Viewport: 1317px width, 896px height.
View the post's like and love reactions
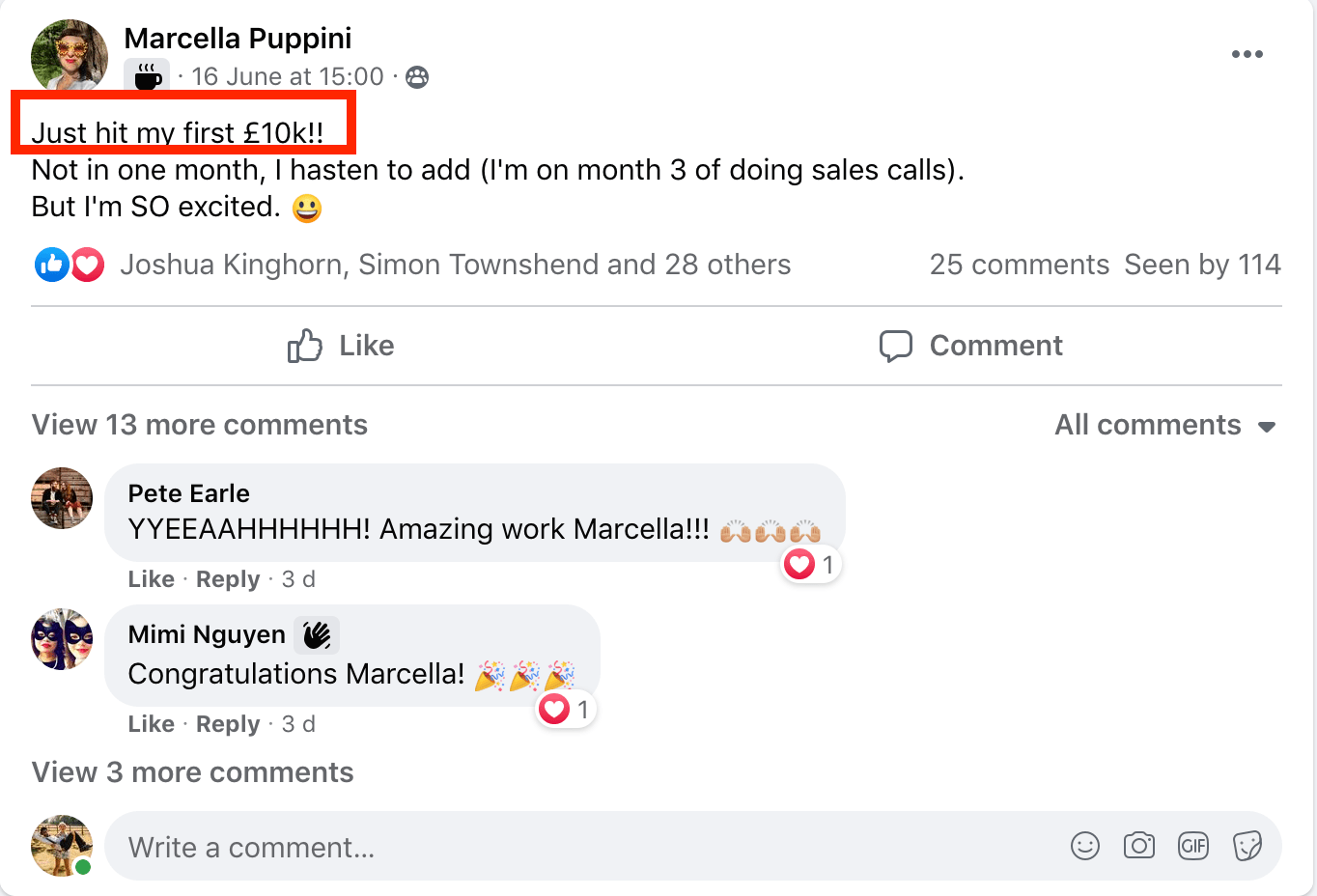(x=70, y=265)
